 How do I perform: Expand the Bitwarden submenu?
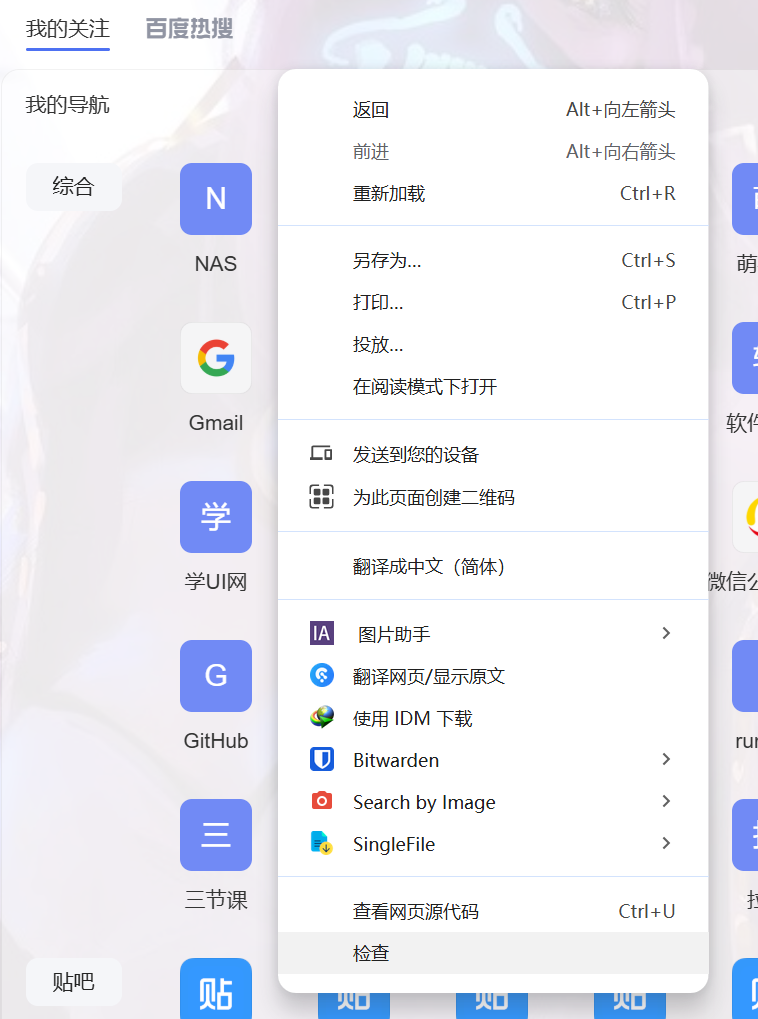click(x=666, y=760)
